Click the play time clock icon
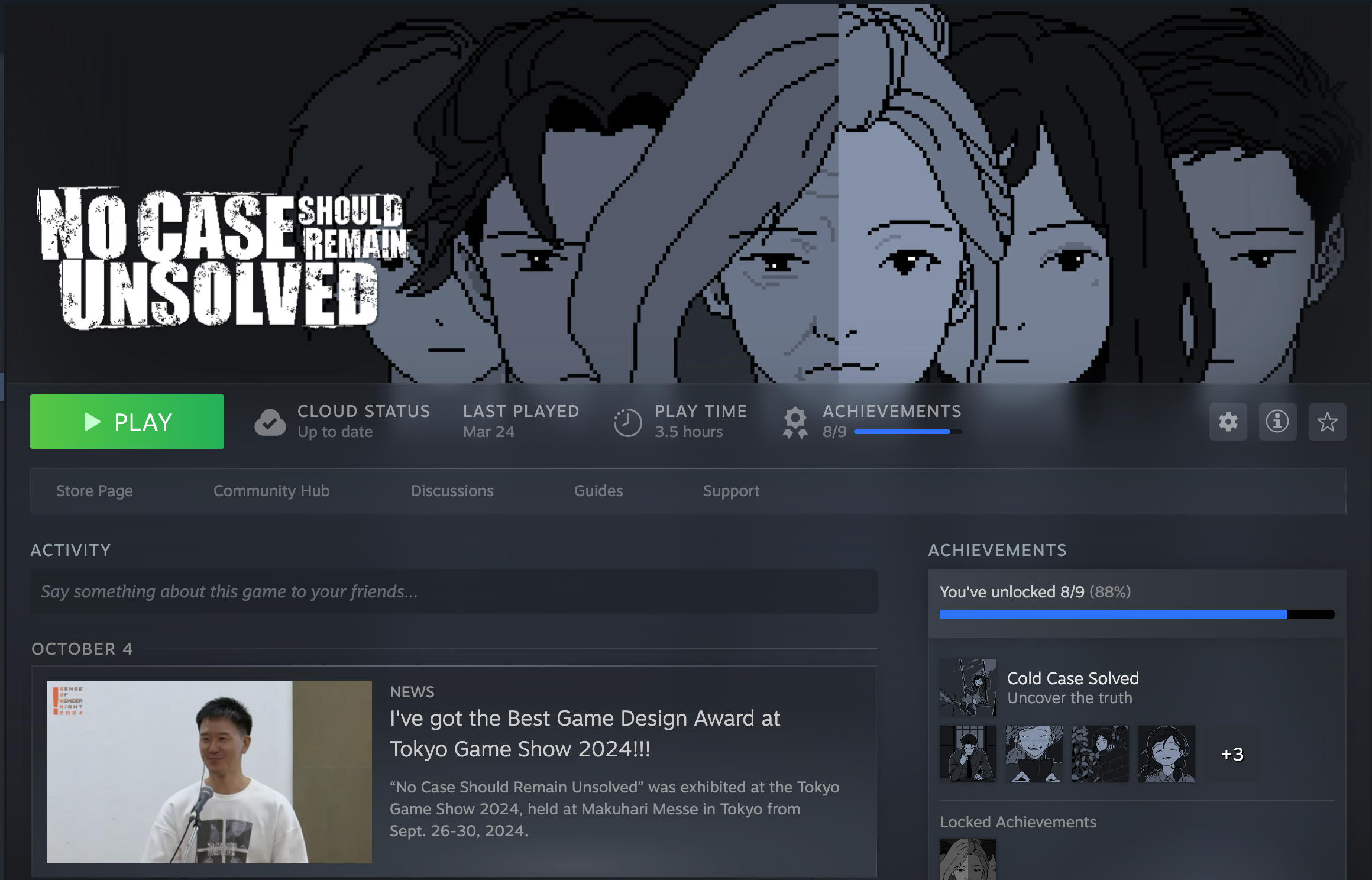1372x880 pixels. (627, 422)
